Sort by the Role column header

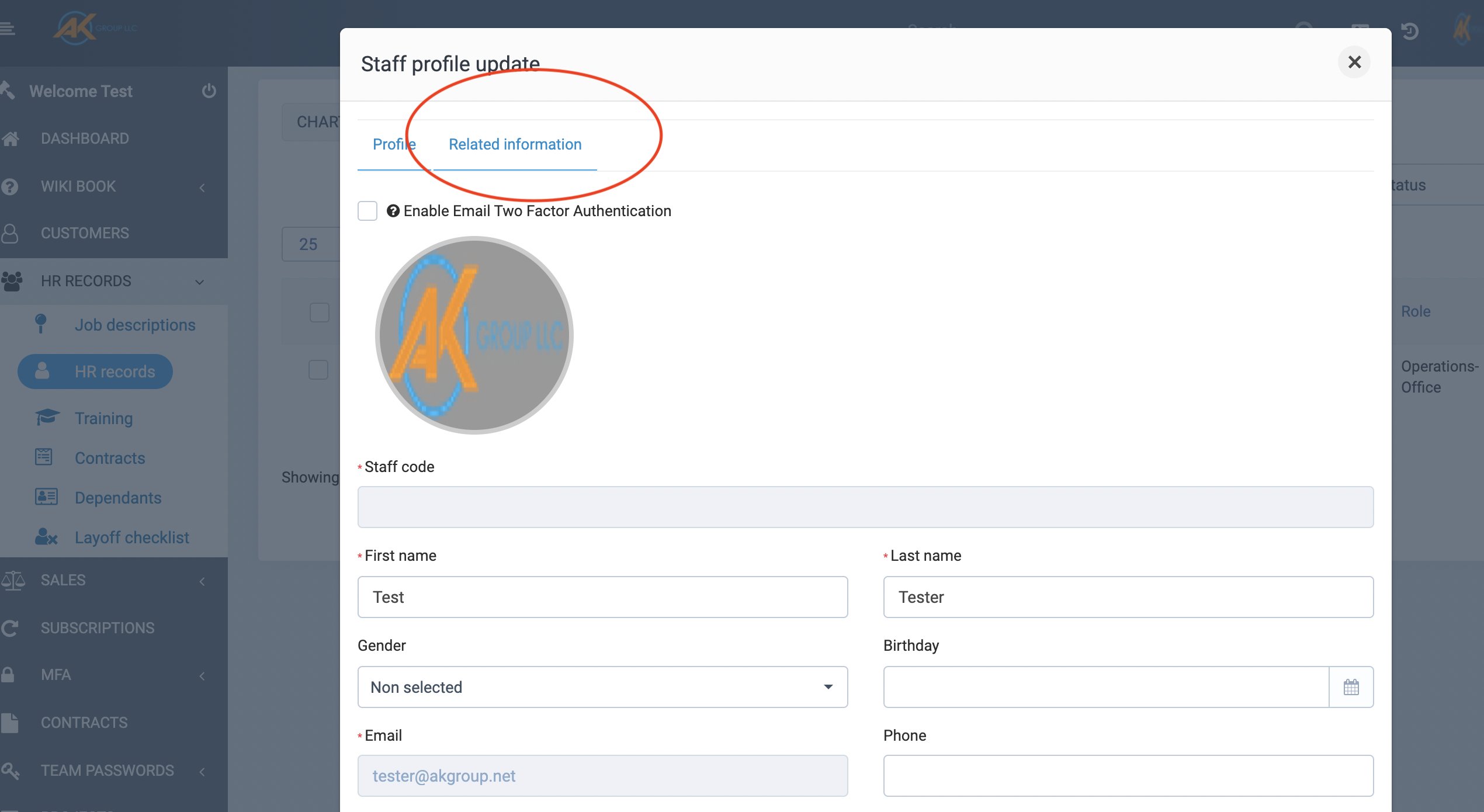(x=1416, y=311)
